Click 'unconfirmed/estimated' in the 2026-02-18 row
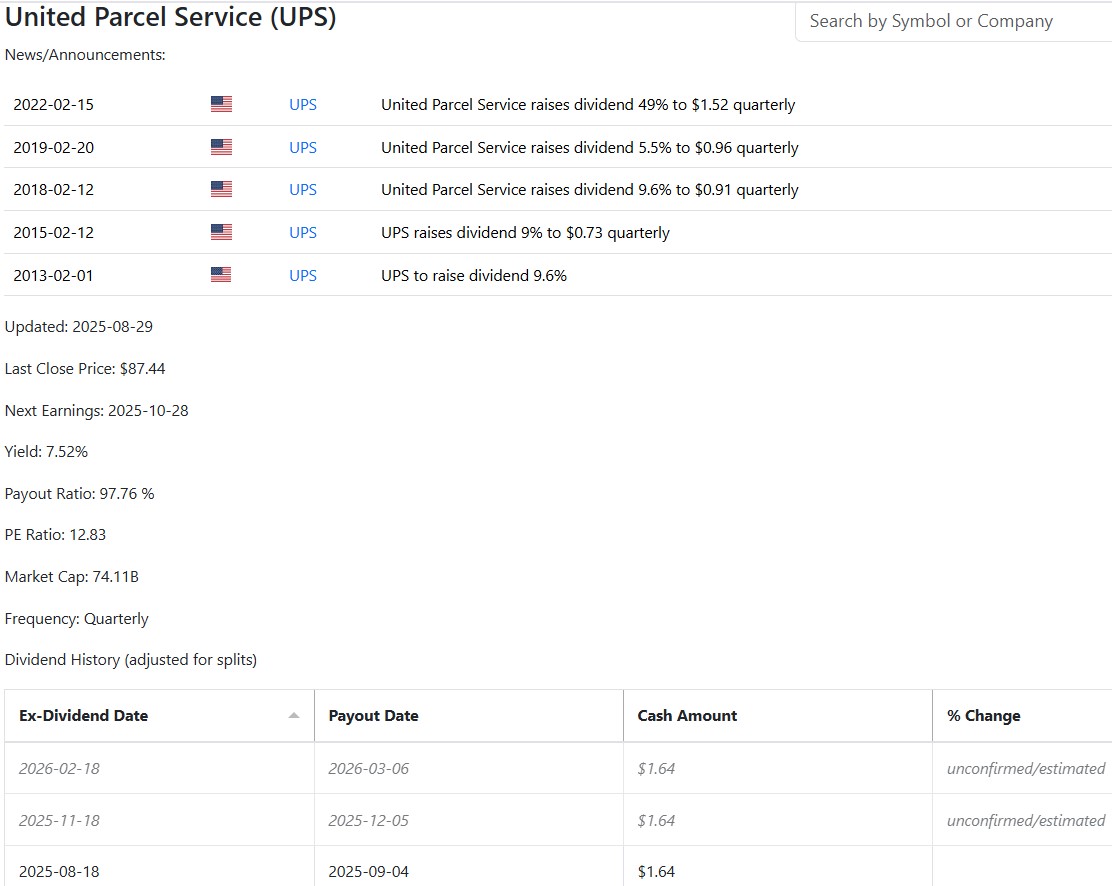Viewport: 1112px width, 886px height. click(x=1025, y=768)
